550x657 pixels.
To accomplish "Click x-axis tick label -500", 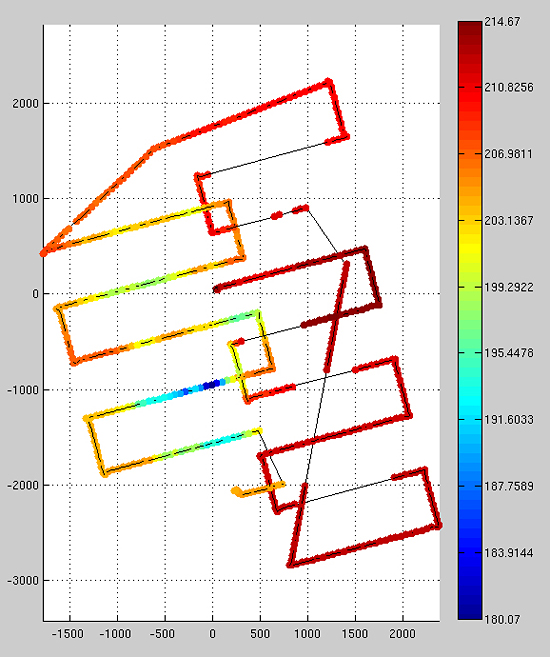I will 162,633.
